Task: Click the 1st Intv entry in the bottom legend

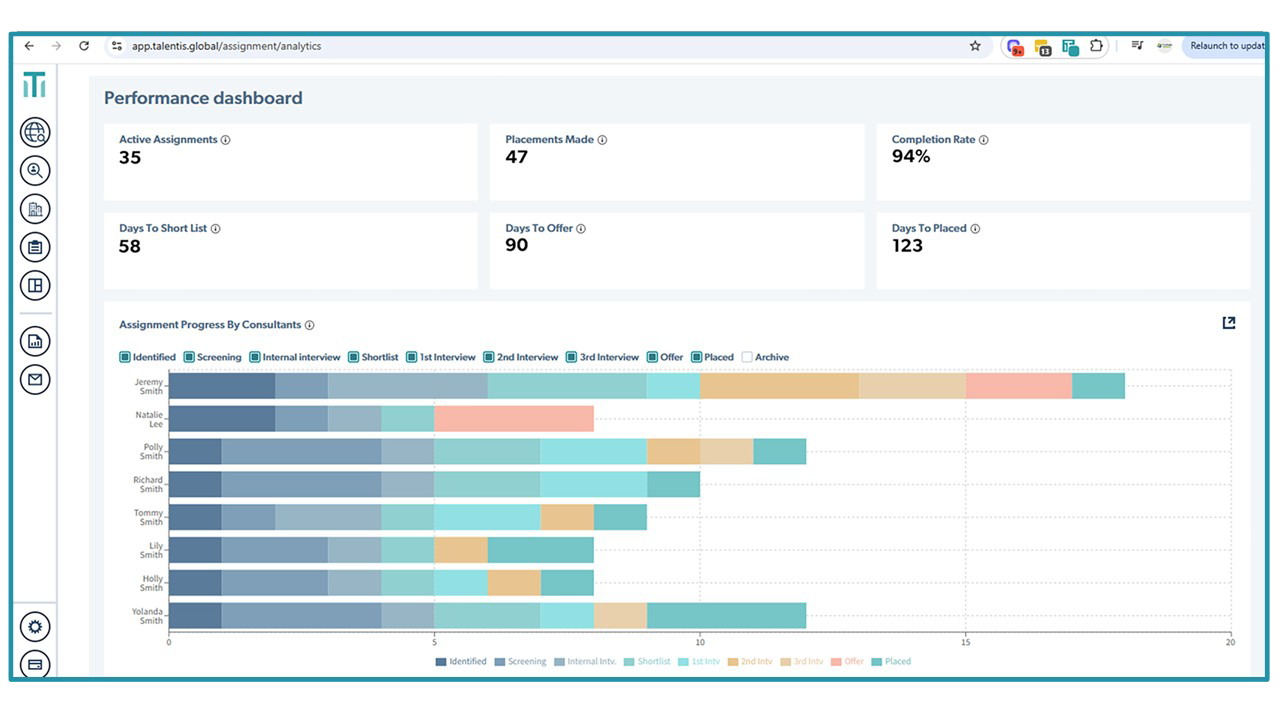Action: click(x=699, y=662)
